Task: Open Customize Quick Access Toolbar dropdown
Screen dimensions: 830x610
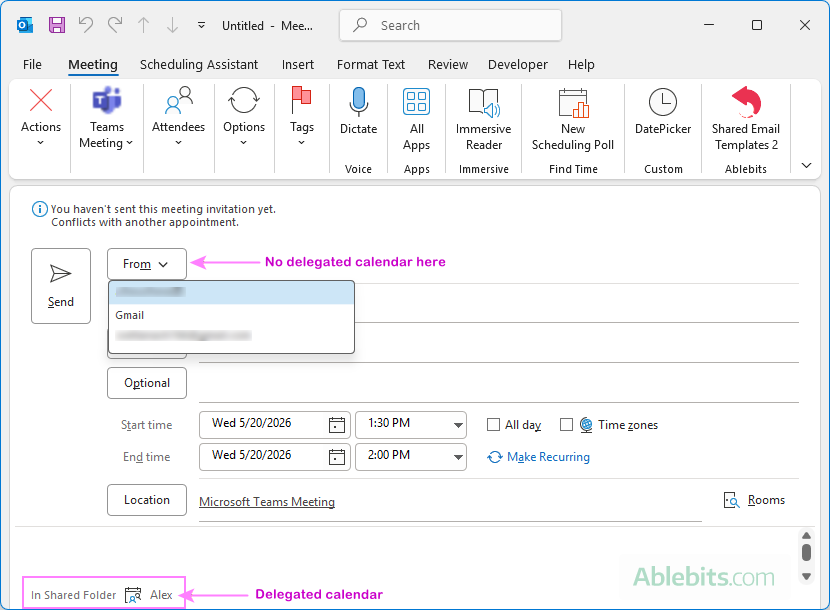Action: tap(201, 25)
